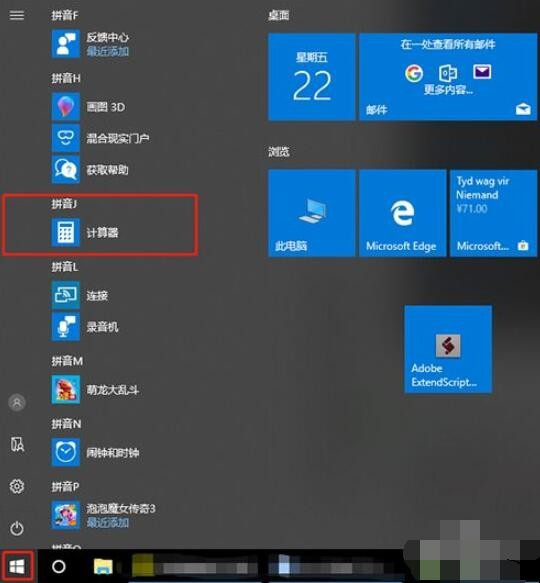The height and width of the screenshot is (583, 540).
Task: Launch the Microsoft Edge tile
Action: point(402,213)
